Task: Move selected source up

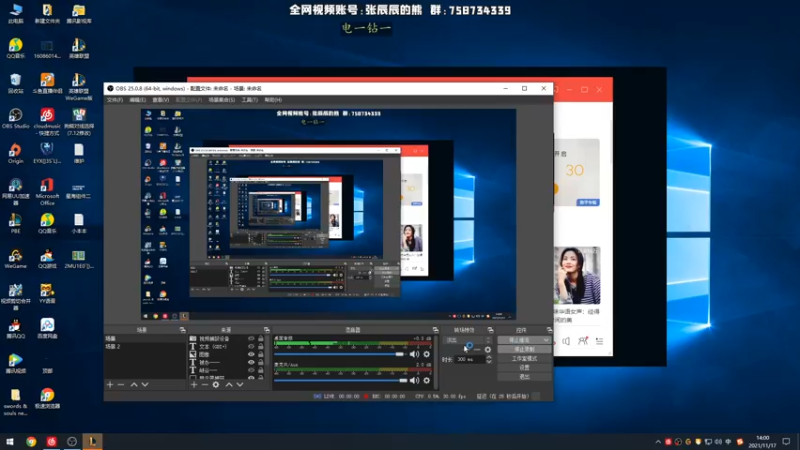Action: 229,384
